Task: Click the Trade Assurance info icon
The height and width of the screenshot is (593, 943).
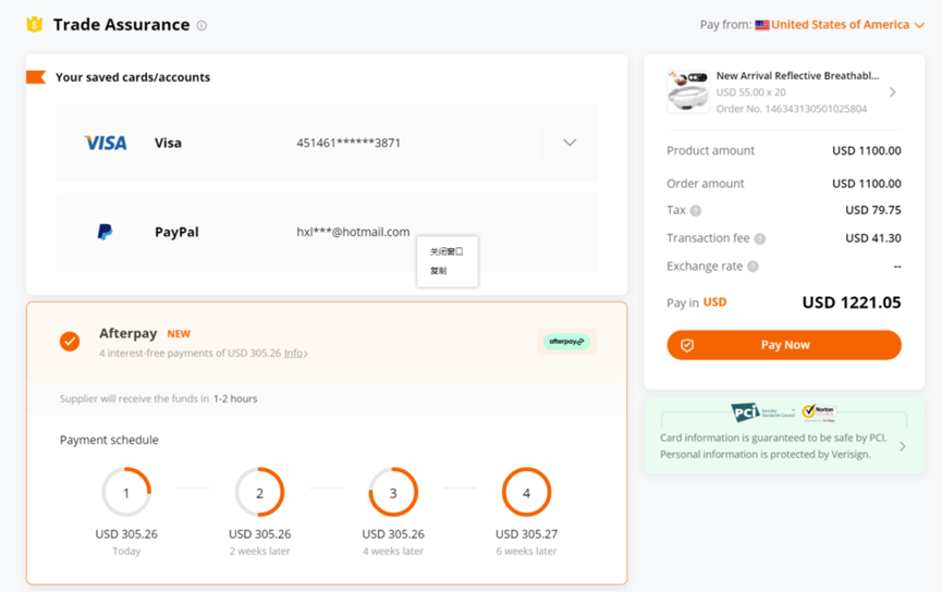Action: click(x=202, y=26)
